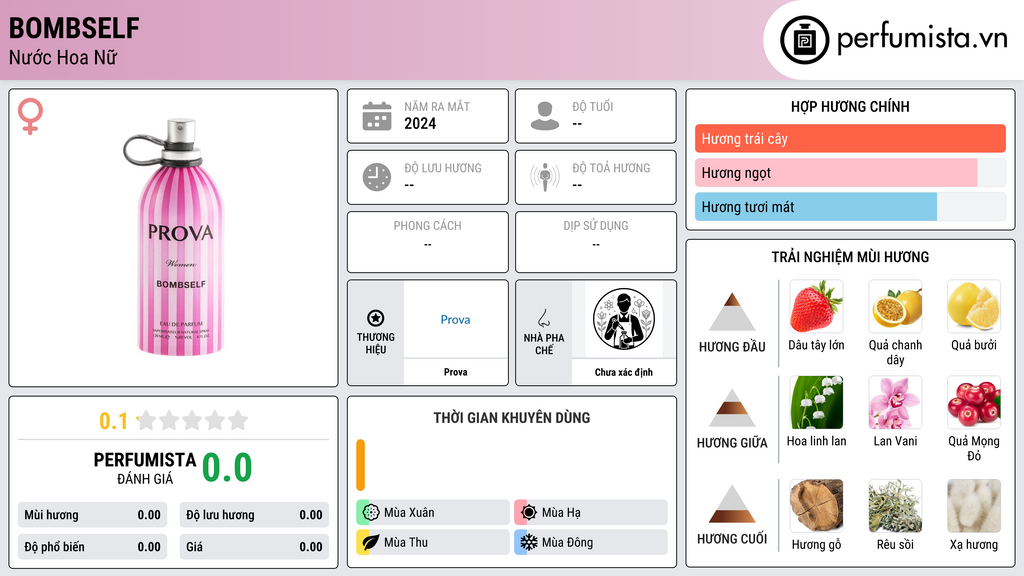Screen dimensions: 1024x576
Task: Click the perfumer illustration avatar
Action: point(624,319)
